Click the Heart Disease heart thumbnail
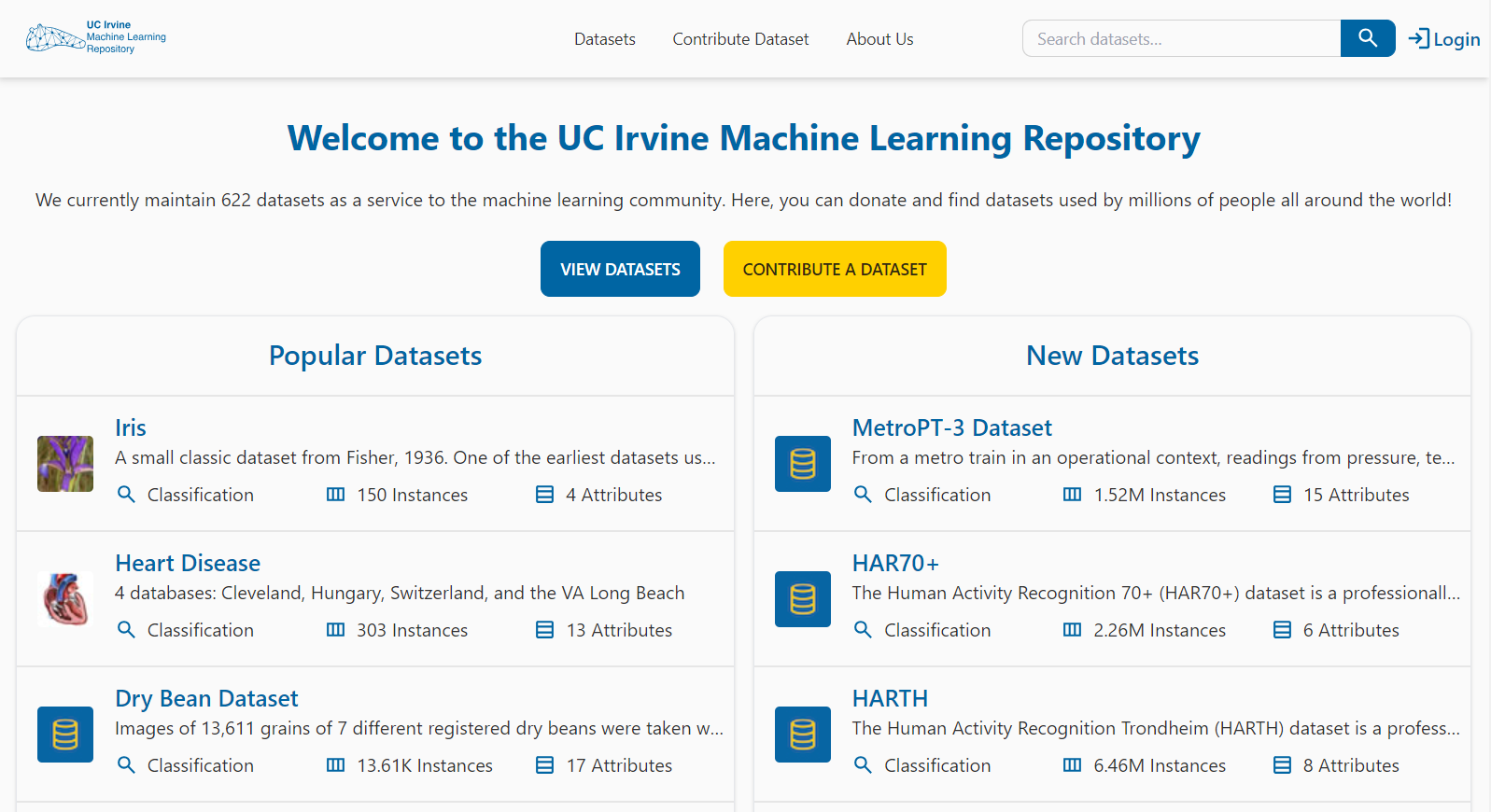 (65, 599)
